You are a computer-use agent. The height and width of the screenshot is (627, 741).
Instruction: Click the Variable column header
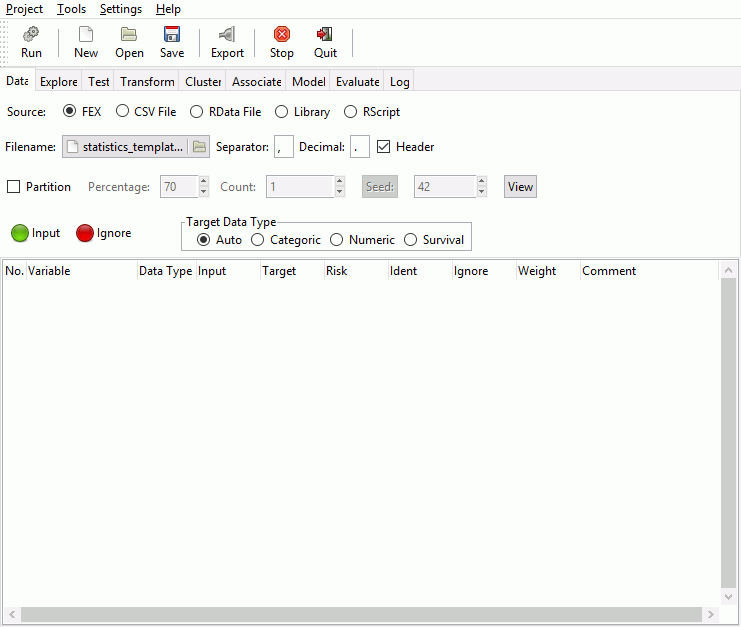[x=81, y=271]
